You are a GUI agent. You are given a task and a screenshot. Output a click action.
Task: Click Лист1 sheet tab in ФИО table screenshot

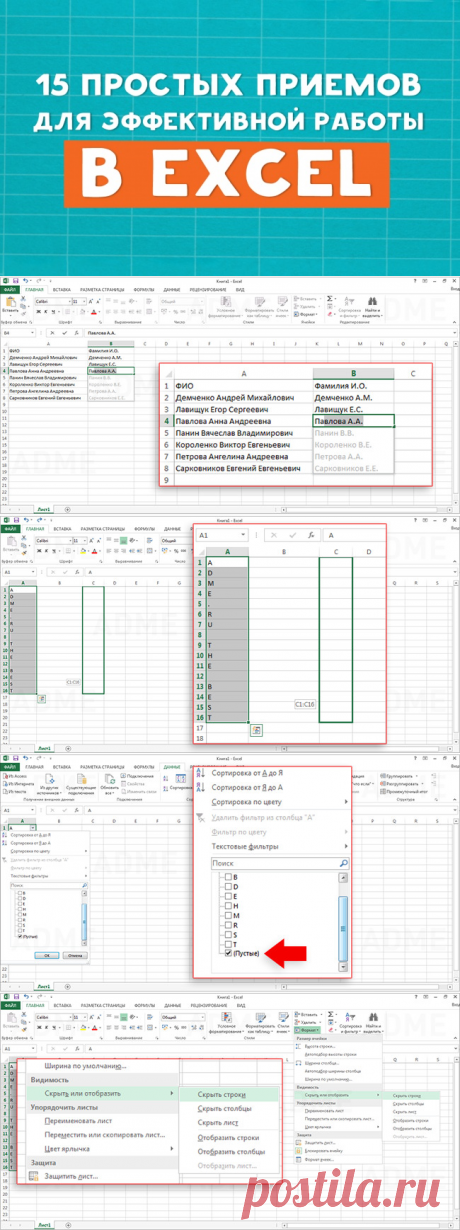point(44,508)
